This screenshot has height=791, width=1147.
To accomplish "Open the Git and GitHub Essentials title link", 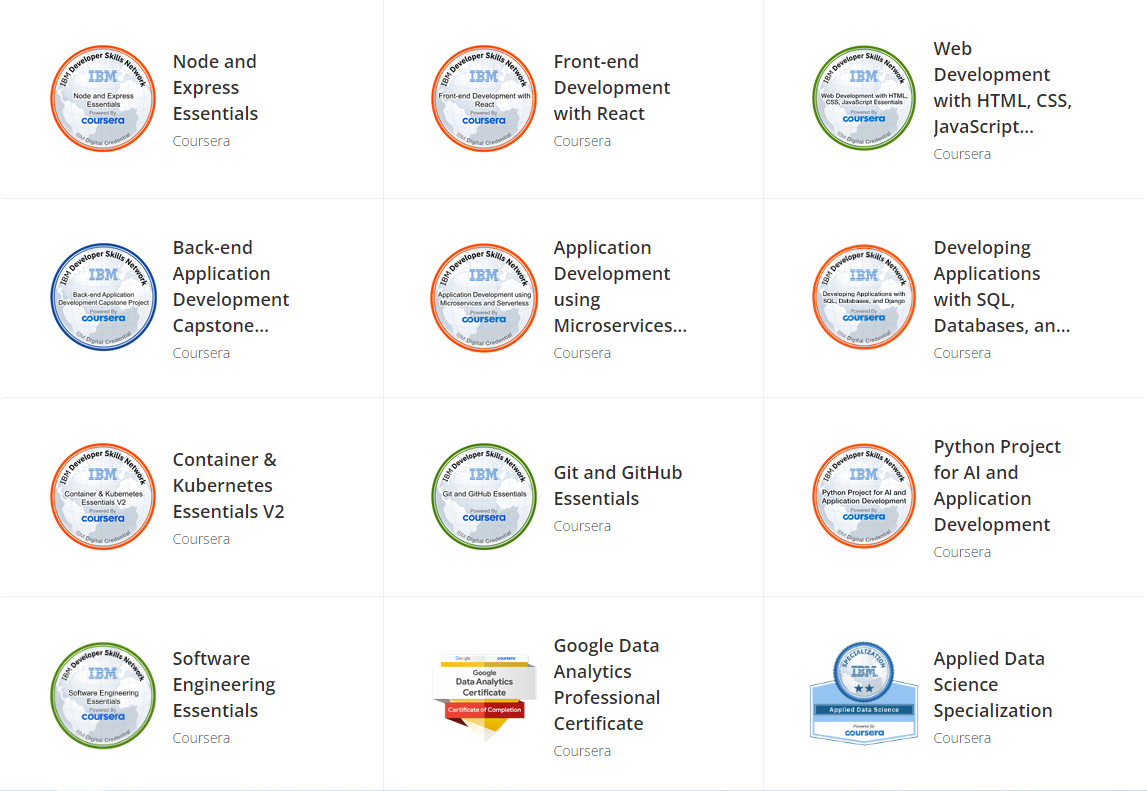I will click(618, 485).
